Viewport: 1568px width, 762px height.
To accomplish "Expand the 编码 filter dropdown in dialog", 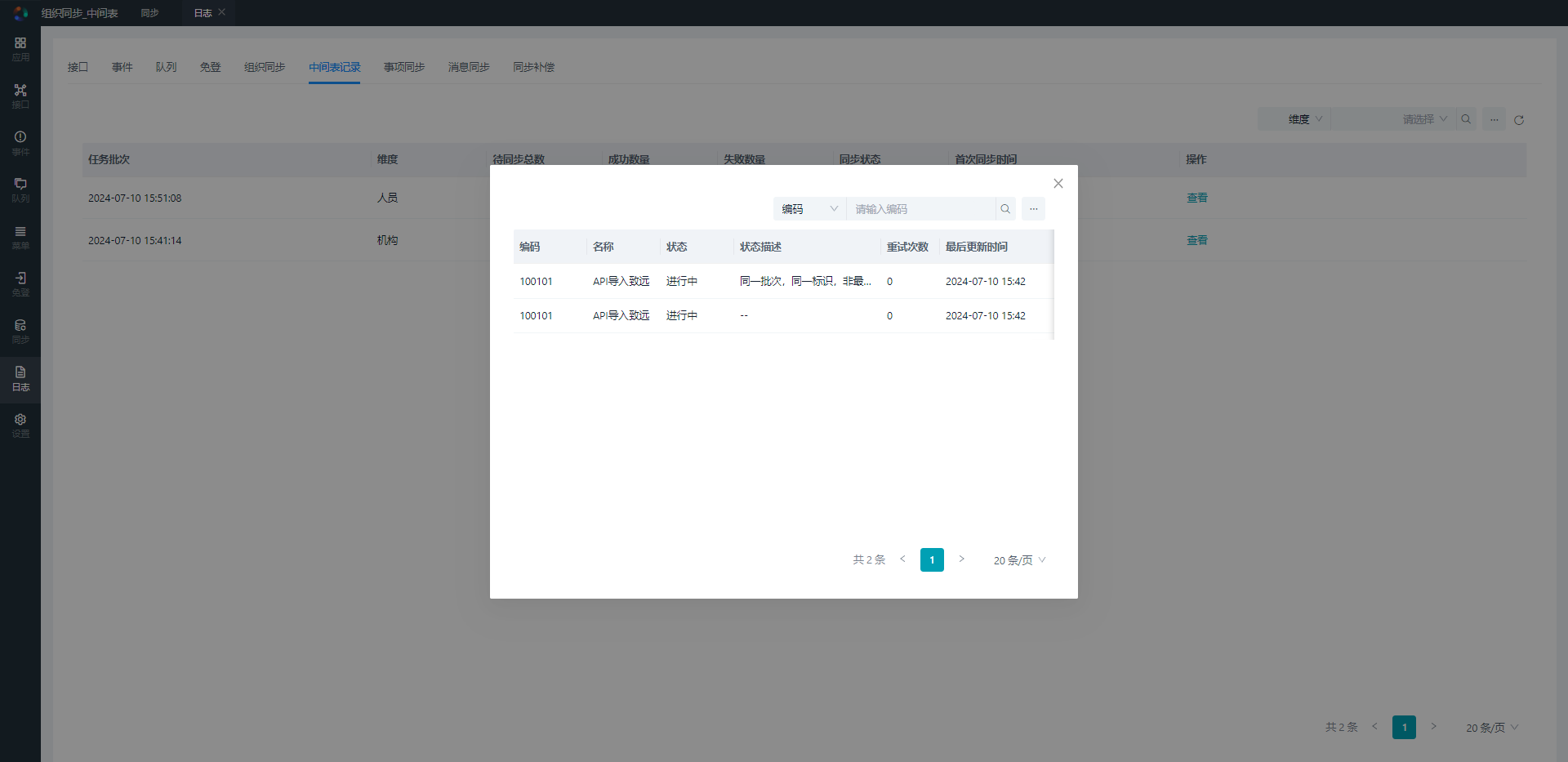I will tap(809, 209).
